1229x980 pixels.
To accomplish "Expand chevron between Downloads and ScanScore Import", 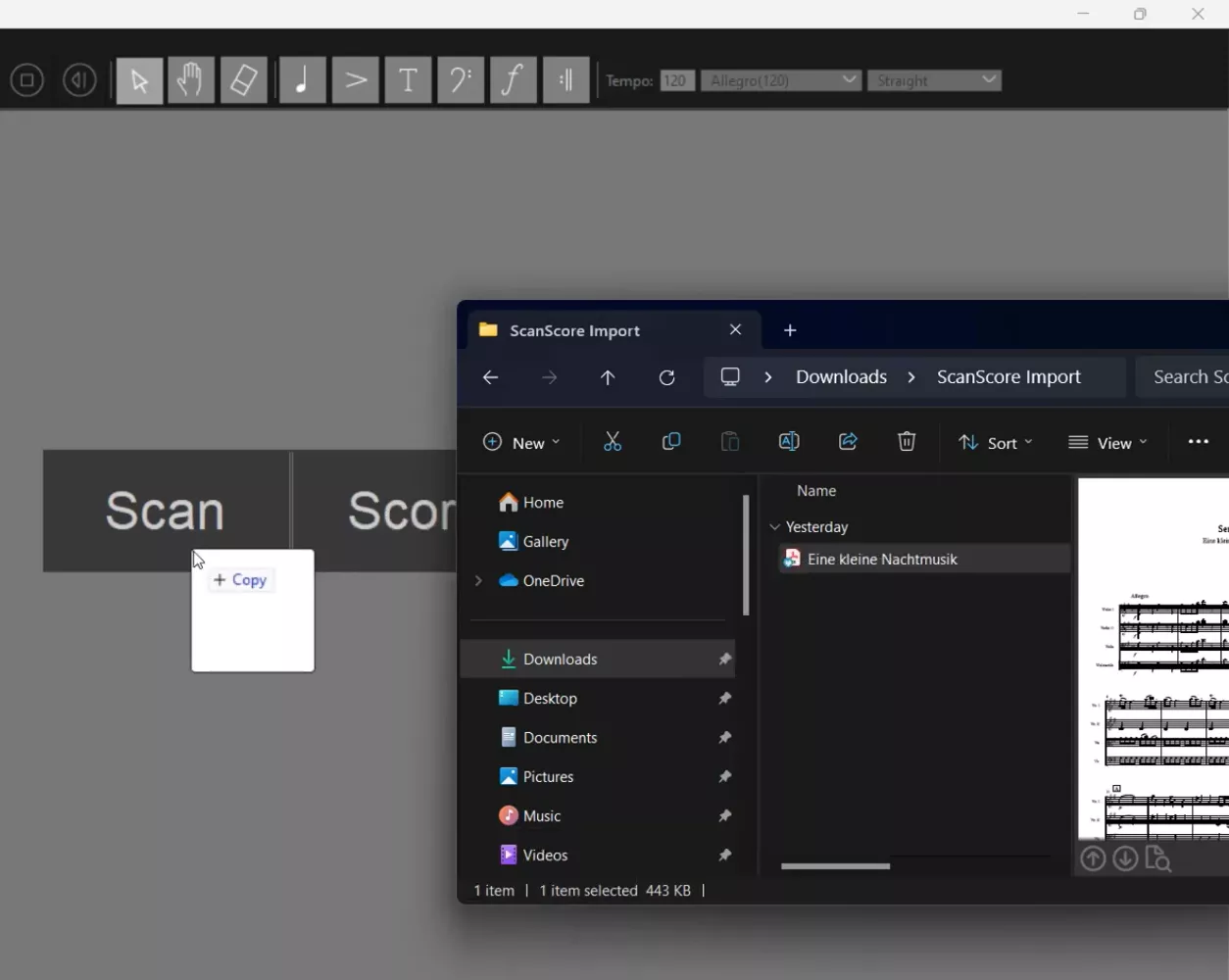I will (x=911, y=377).
